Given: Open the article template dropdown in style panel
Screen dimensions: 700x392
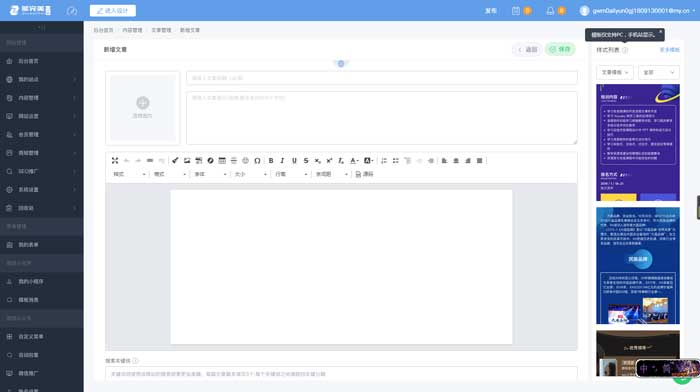Looking at the screenshot, I should [x=615, y=72].
